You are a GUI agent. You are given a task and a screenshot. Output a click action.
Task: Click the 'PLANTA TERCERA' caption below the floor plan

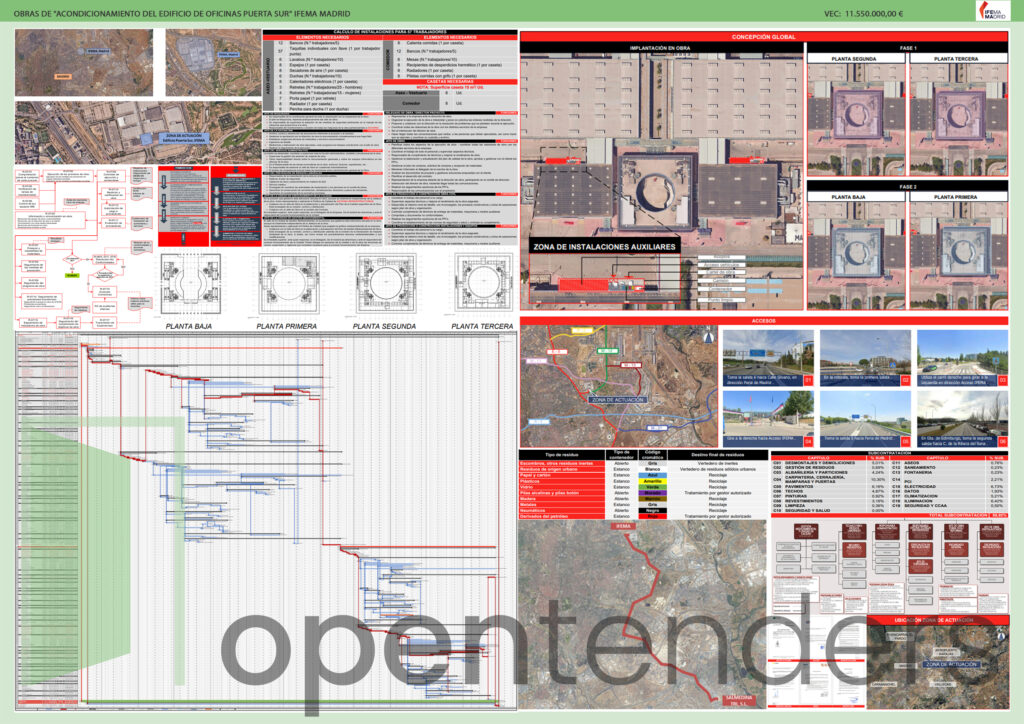[482, 326]
